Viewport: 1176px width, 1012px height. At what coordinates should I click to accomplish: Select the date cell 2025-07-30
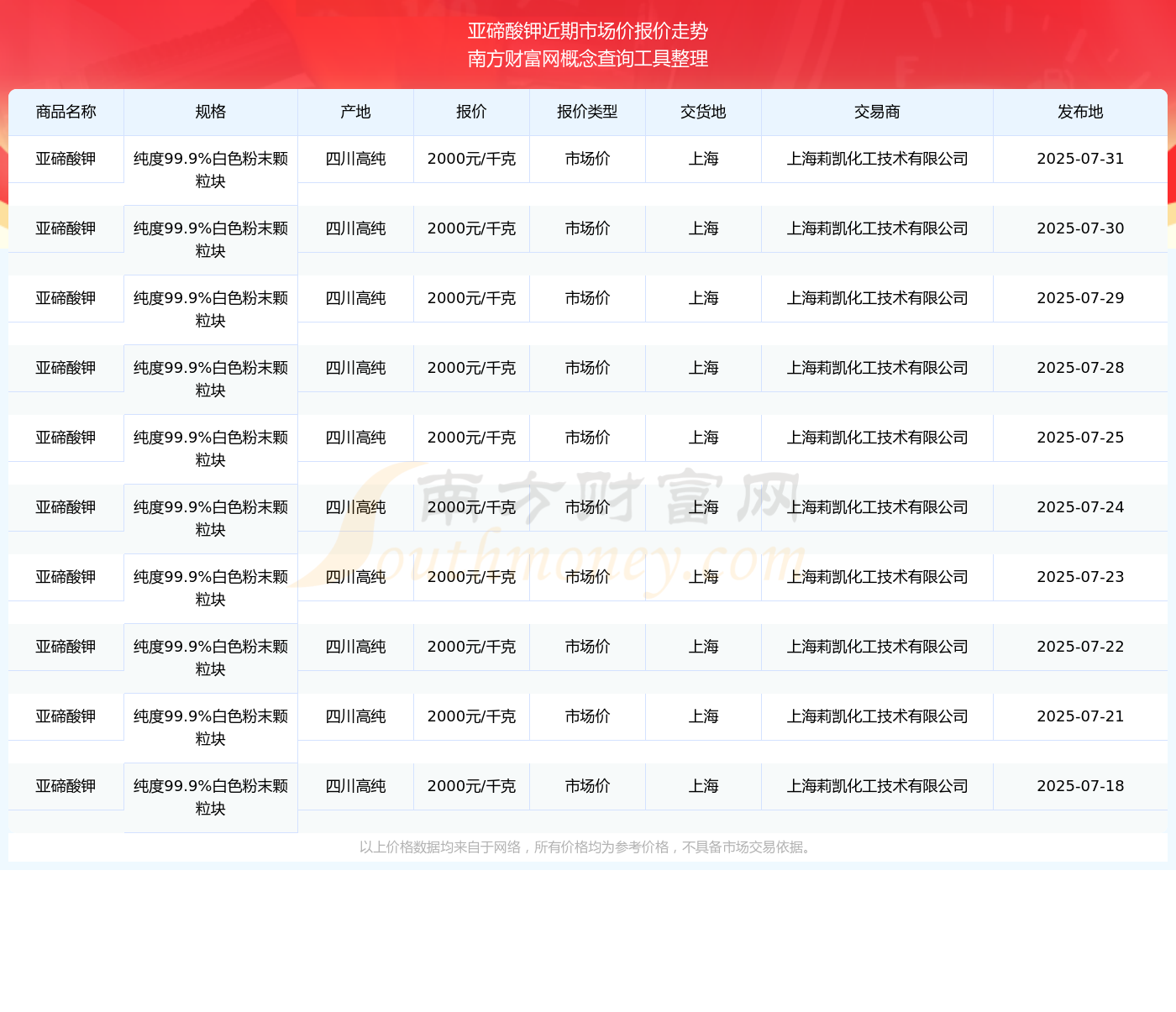click(1080, 228)
